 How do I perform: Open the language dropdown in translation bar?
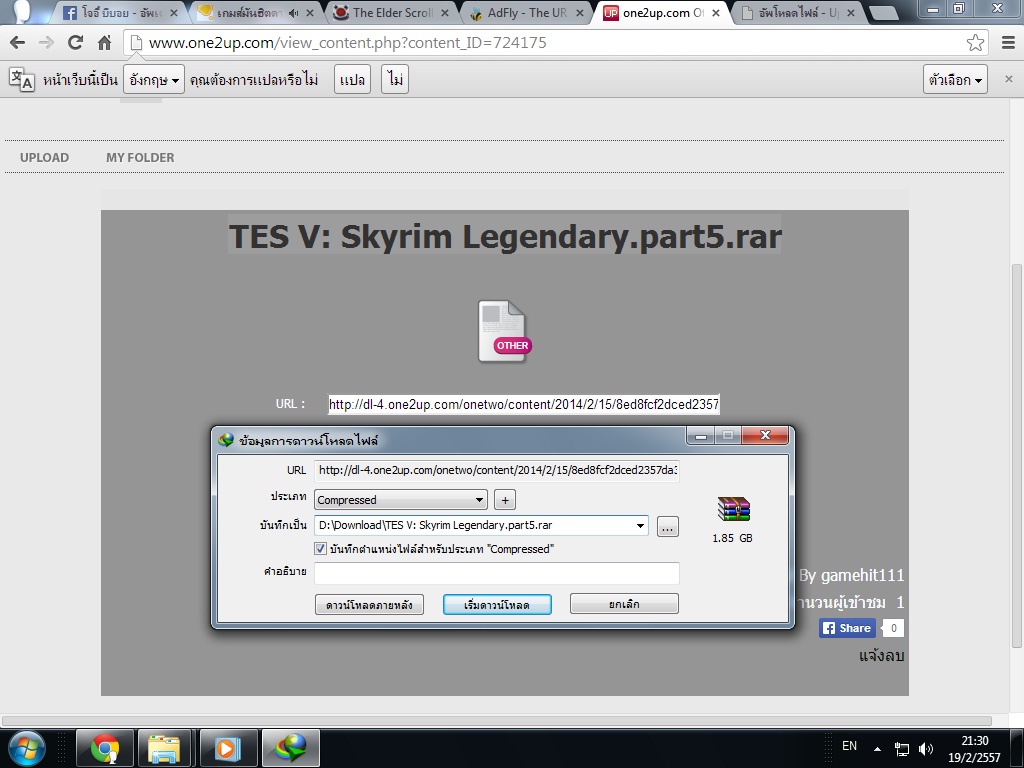coord(153,80)
